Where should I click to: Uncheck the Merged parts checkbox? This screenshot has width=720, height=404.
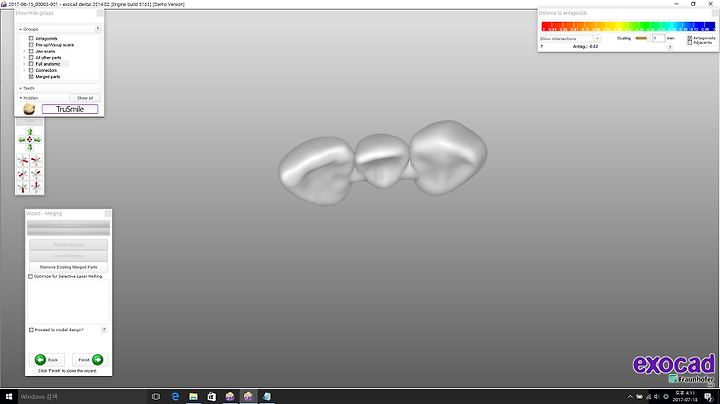[x=31, y=77]
